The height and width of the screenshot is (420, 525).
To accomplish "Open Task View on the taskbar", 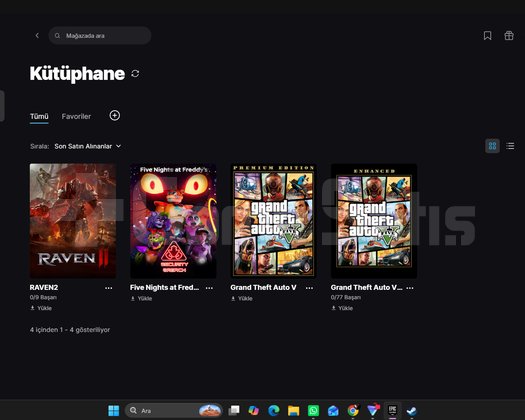I will (x=234, y=410).
